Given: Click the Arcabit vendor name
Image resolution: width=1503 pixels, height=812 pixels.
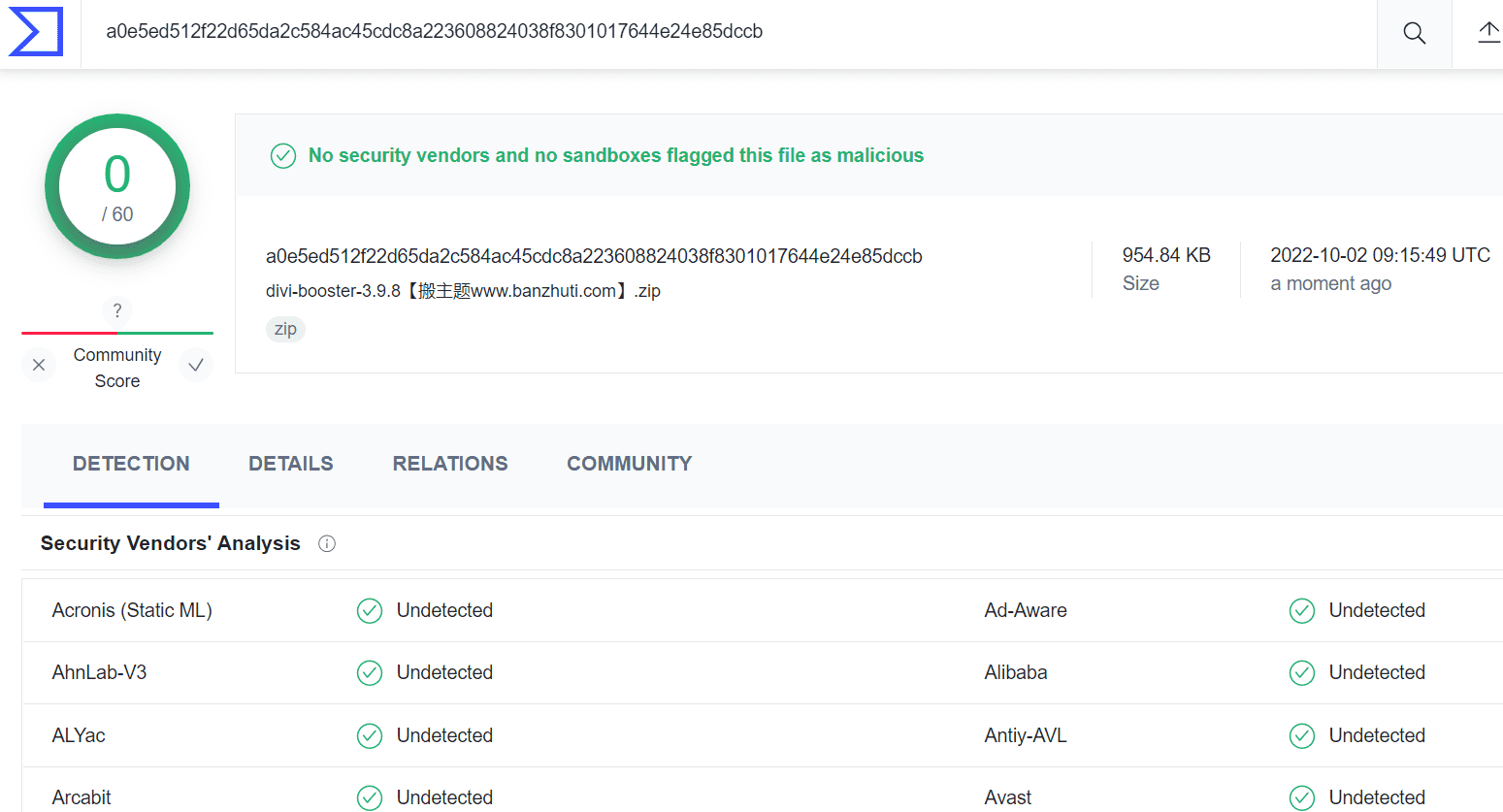Looking at the screenshot, I should [82, 797].
